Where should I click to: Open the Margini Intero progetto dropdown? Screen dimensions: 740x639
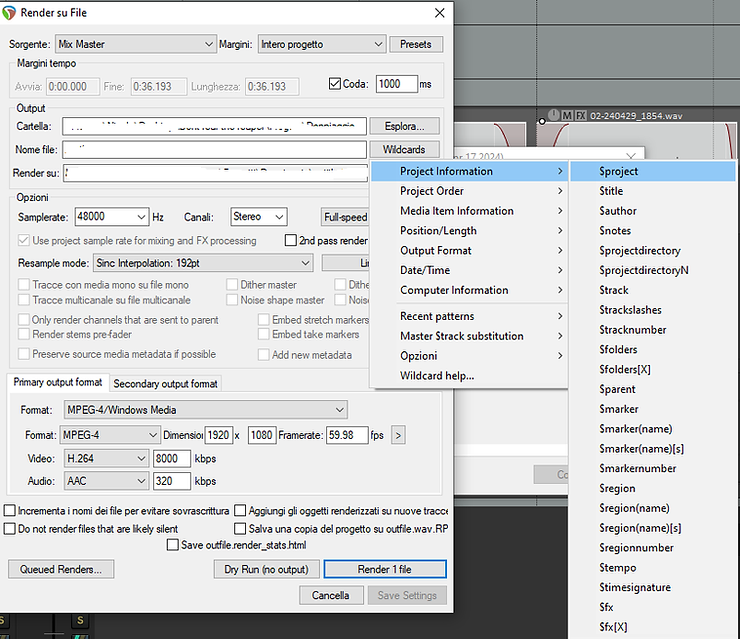pos(322,44)
